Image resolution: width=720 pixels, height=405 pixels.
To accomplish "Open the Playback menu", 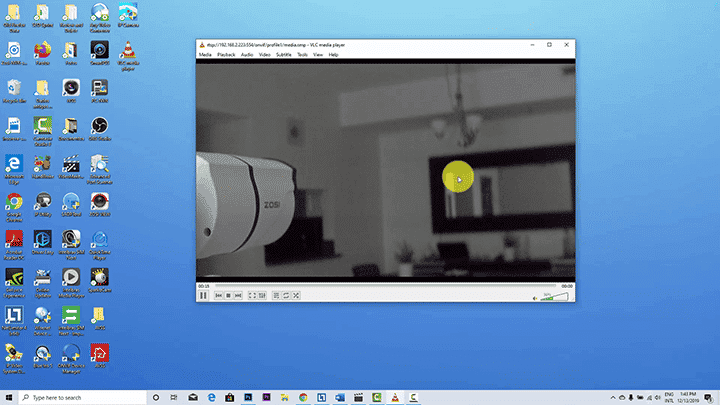I will click(225, 55).
